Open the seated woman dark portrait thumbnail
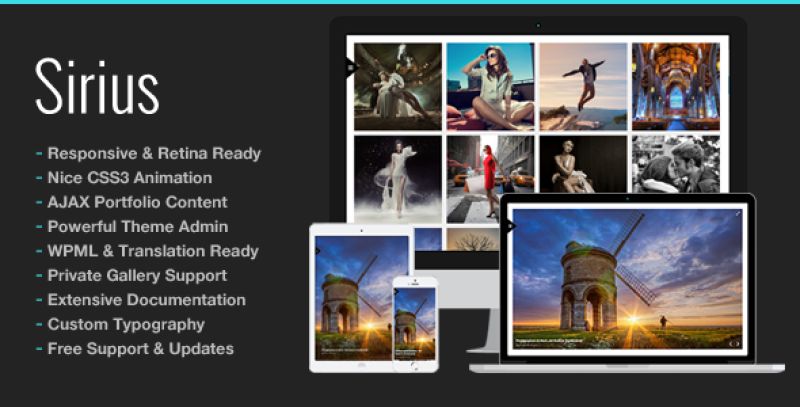Viewport: 800px width, 407px height. click(583, 164)
